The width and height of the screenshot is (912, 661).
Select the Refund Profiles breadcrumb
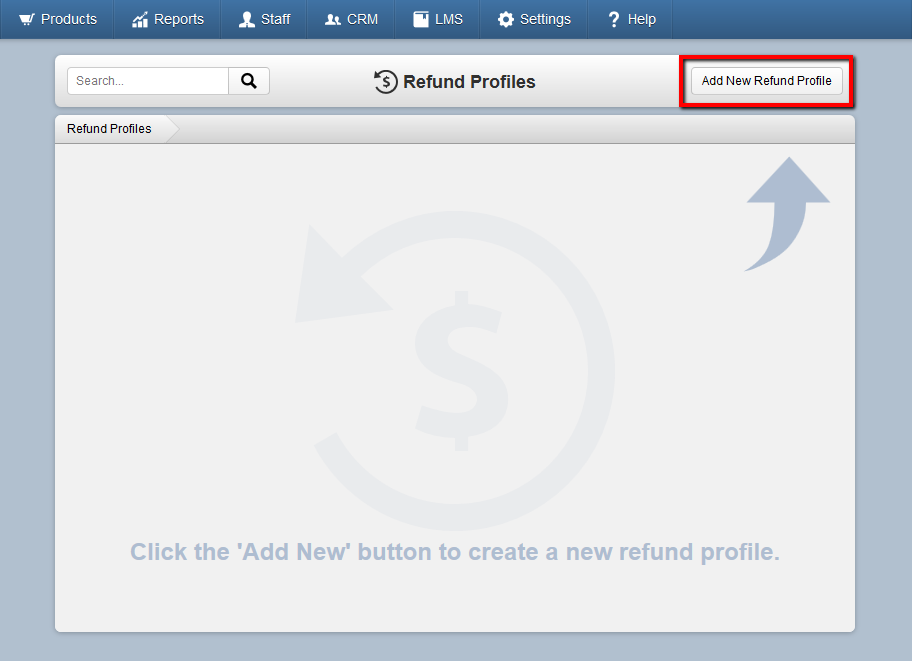109,129
